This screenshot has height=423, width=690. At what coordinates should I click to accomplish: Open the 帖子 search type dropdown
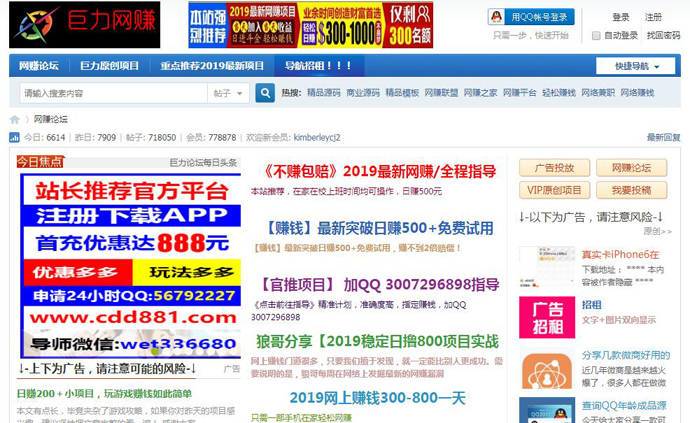coord(229,93)
